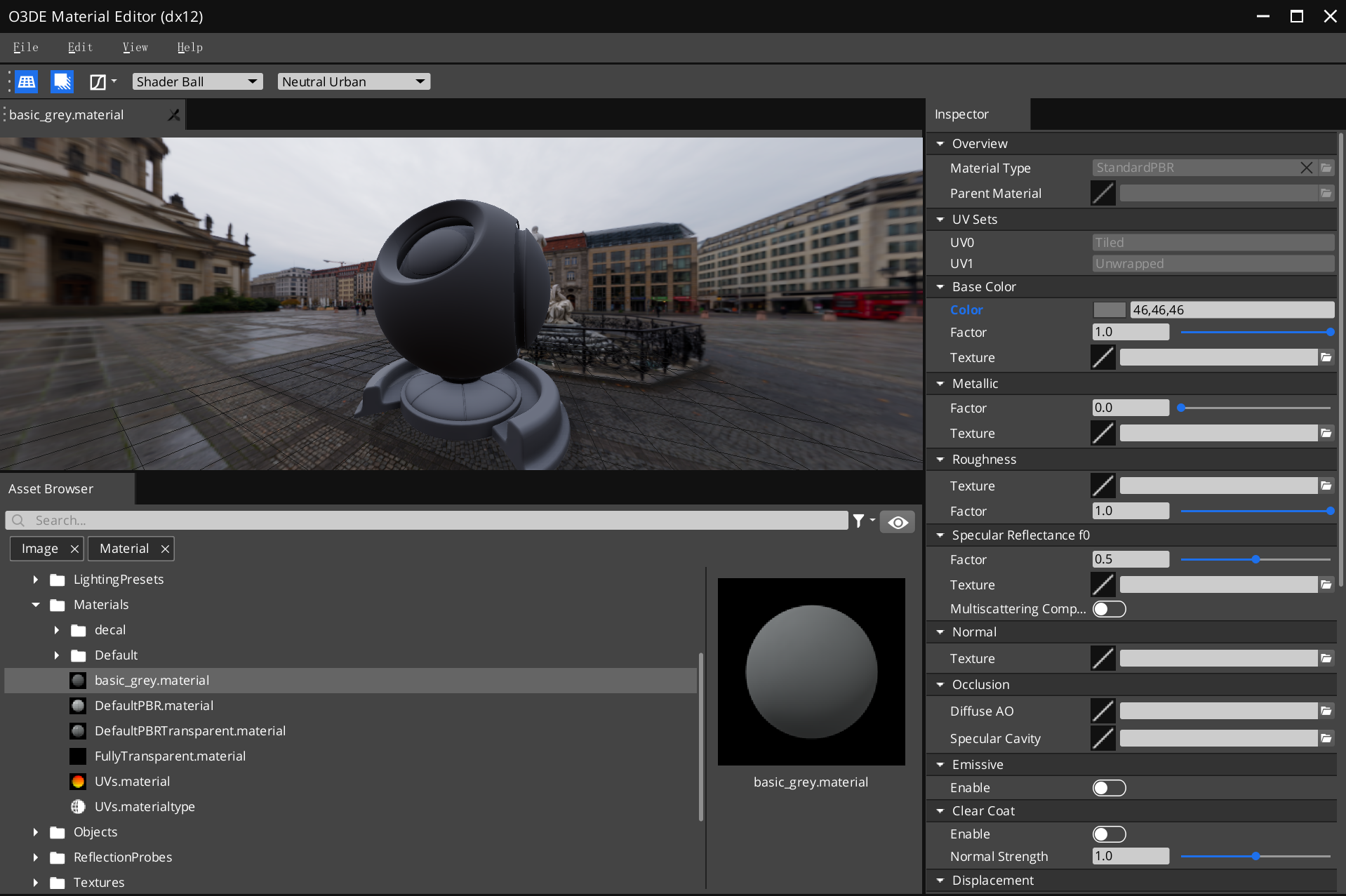
Task: Clear the StandardPBR material type field
Action: 1306,168
